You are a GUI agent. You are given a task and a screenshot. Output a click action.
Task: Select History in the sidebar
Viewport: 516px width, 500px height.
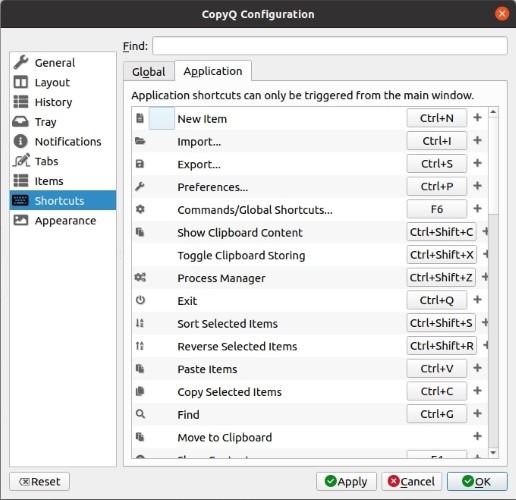coord(63,102)
